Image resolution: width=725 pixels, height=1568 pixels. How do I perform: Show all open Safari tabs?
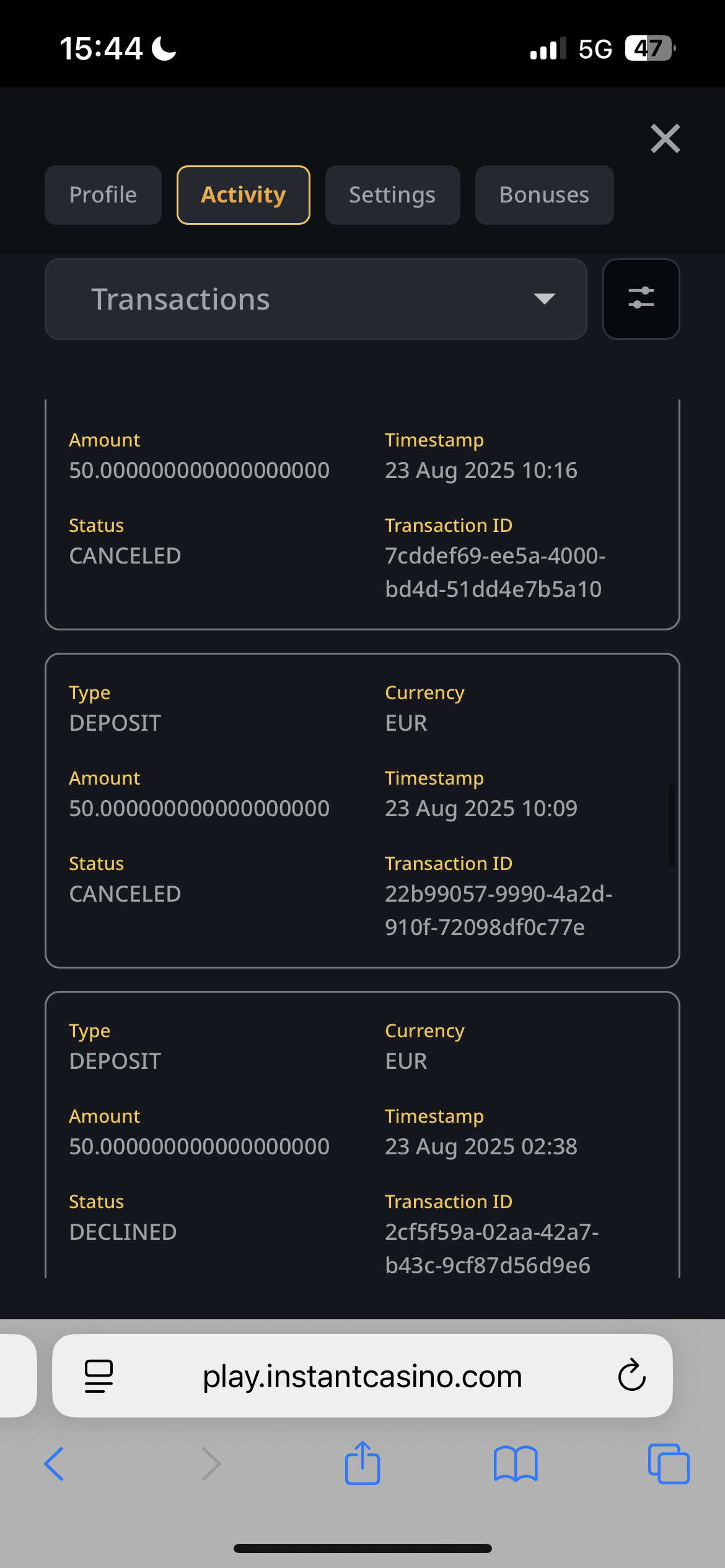(669, 1464)
